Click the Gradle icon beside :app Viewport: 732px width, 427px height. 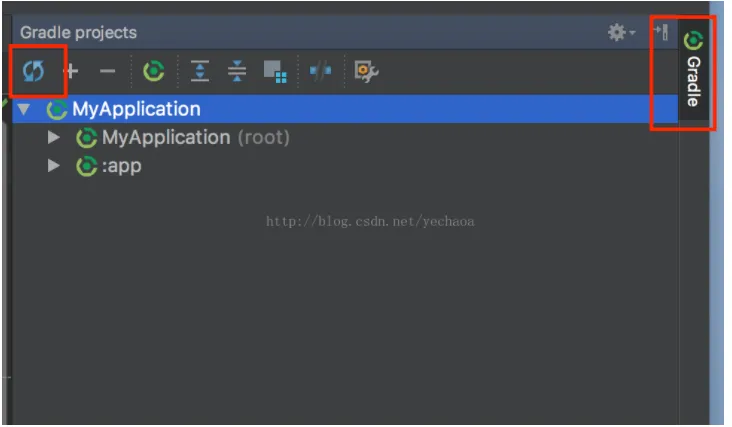coord(86,166)
